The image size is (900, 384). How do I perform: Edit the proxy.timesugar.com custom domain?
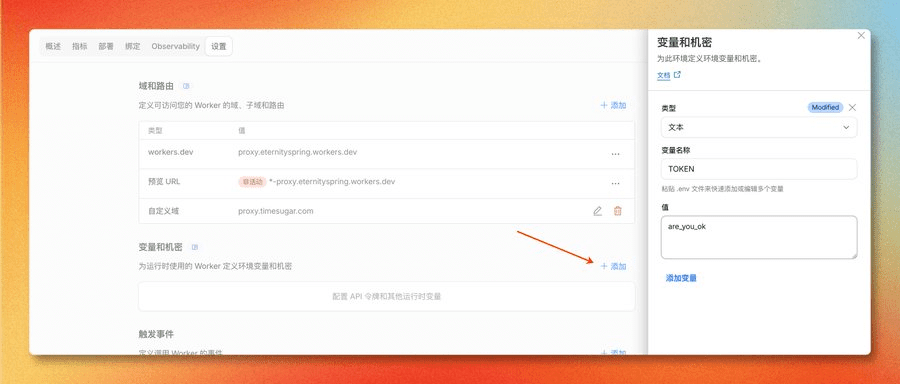[598, 211]
